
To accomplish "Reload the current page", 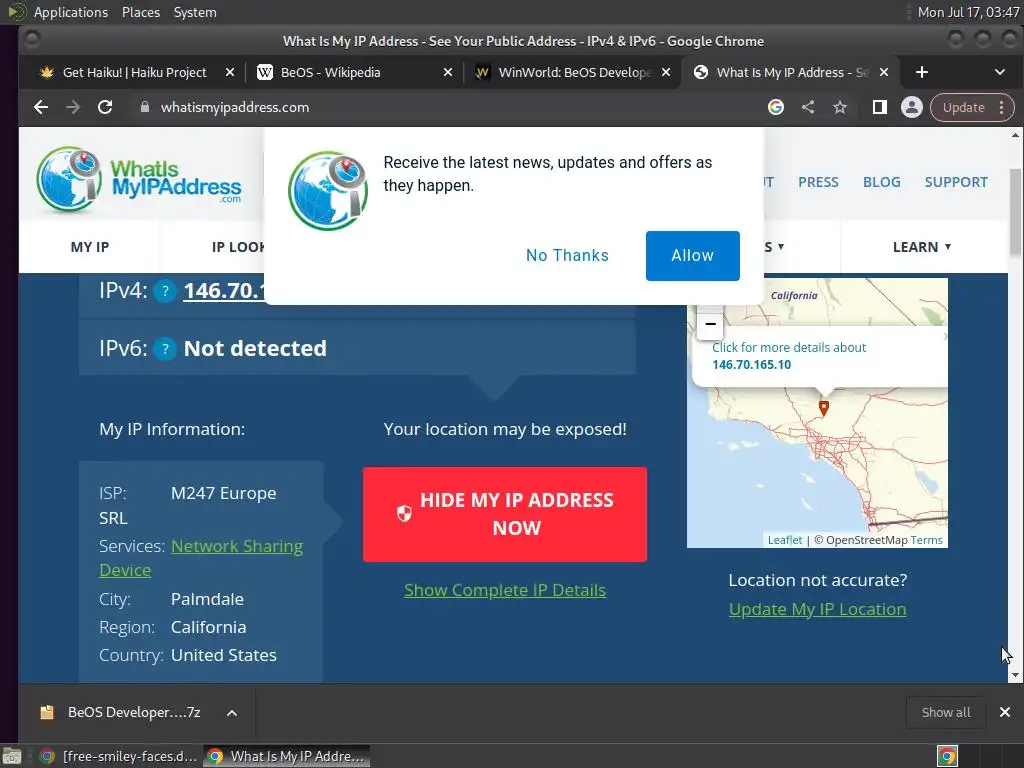I will coord(104,107).
